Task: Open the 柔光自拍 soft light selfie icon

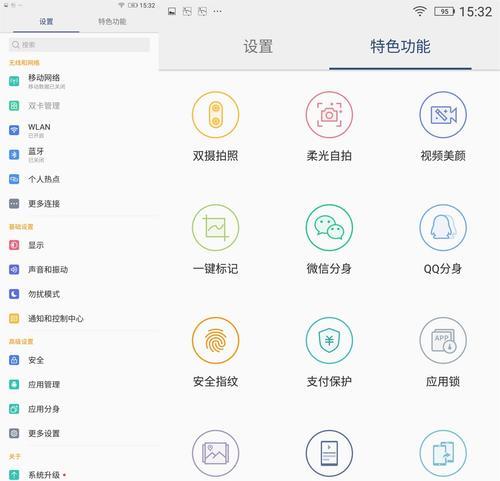Action: (329, 115)
